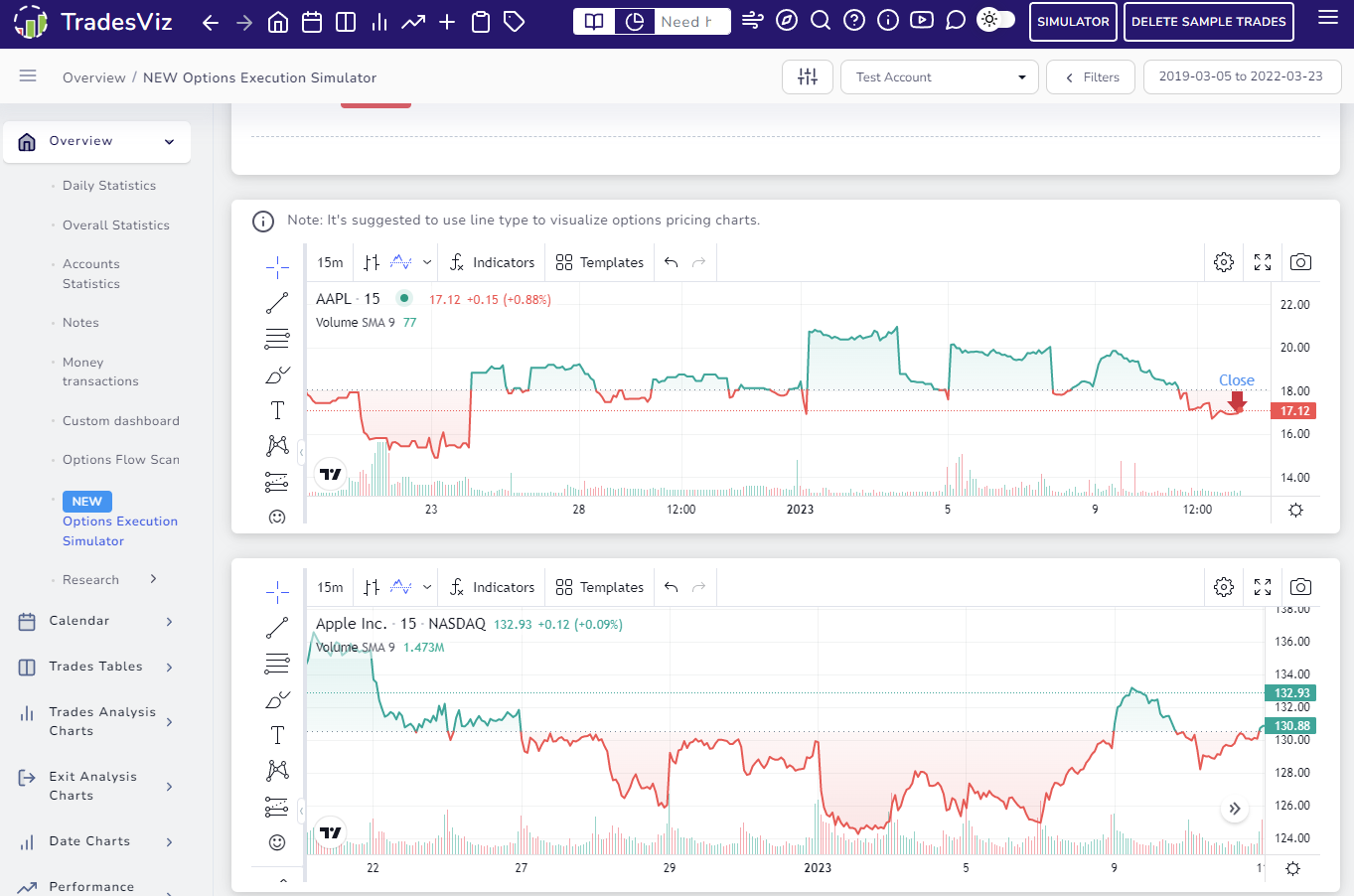Collapse the Overview sidebar section
Image resolution: width=1354 pixels, height=896 pixels.
pyautogui.click(x=97, y=141)
